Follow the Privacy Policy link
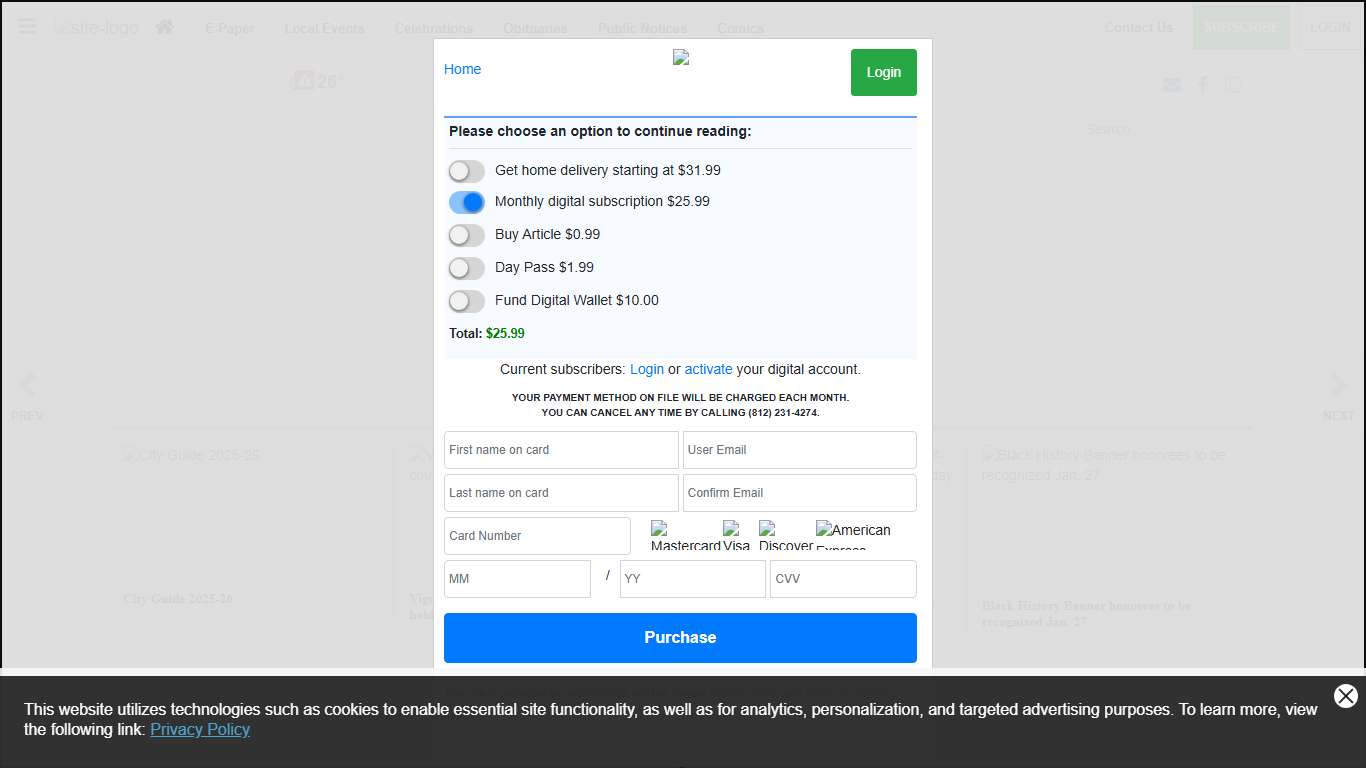Image resolution: width=1366 pixels, height=768 pixels. (200, 729)
